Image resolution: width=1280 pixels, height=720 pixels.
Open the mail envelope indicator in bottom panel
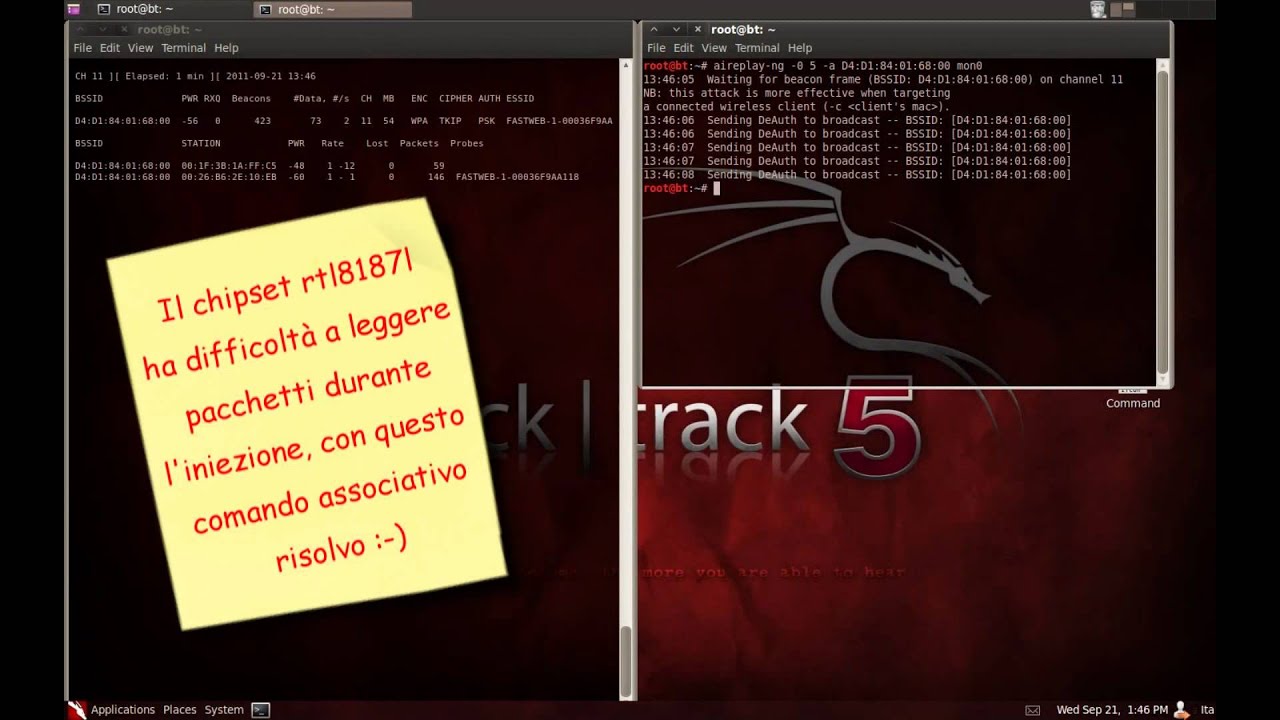point(1033,710)
